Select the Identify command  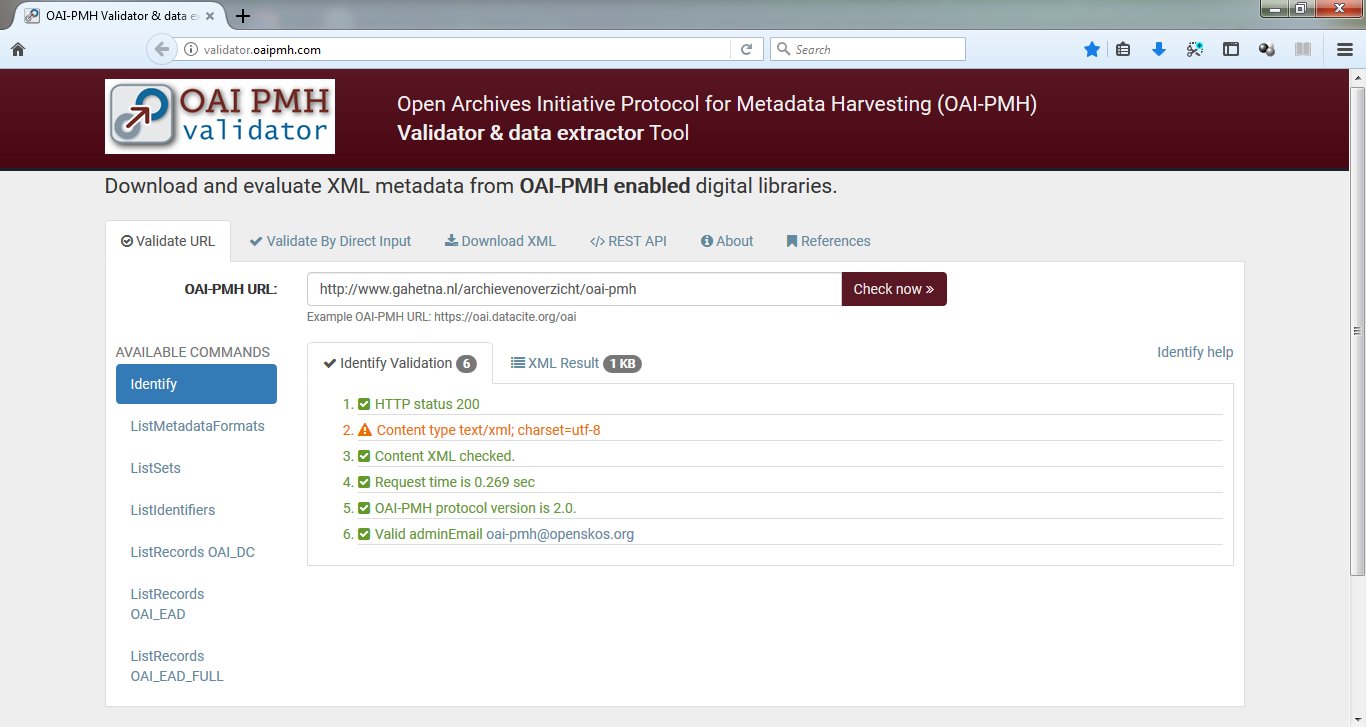coord(196,384)
